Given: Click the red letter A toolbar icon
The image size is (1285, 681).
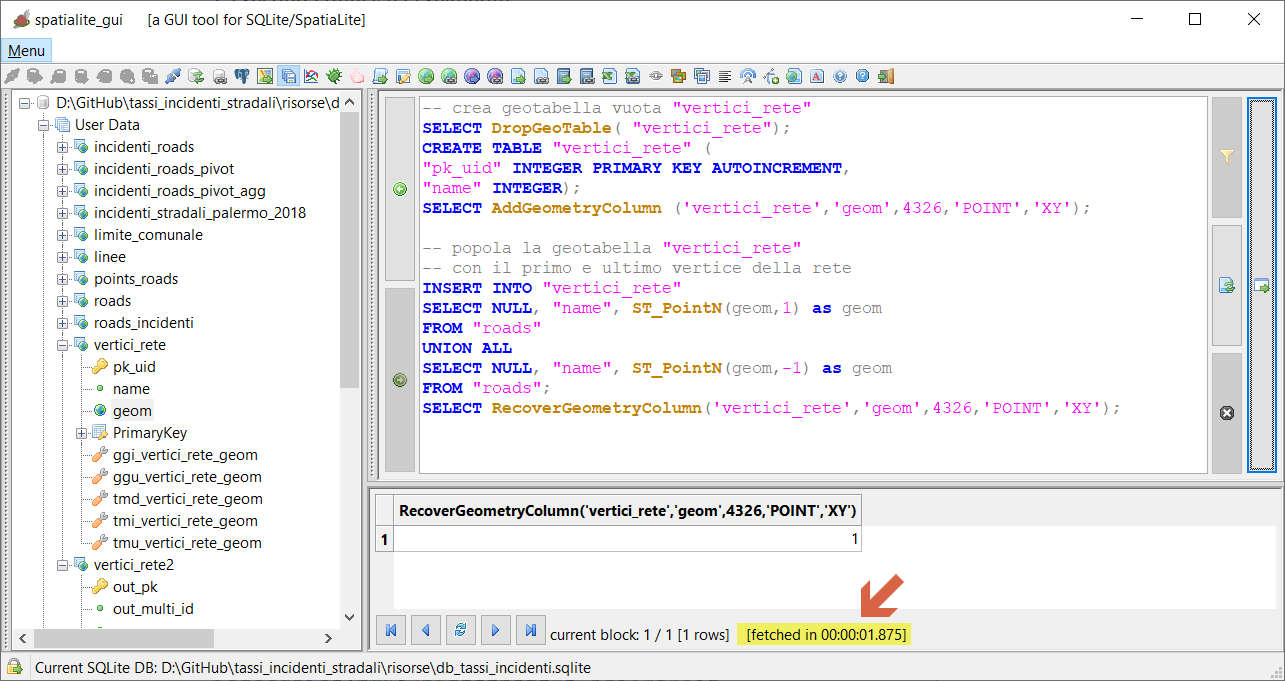Looking at the screenshot, I should point(817,76).
